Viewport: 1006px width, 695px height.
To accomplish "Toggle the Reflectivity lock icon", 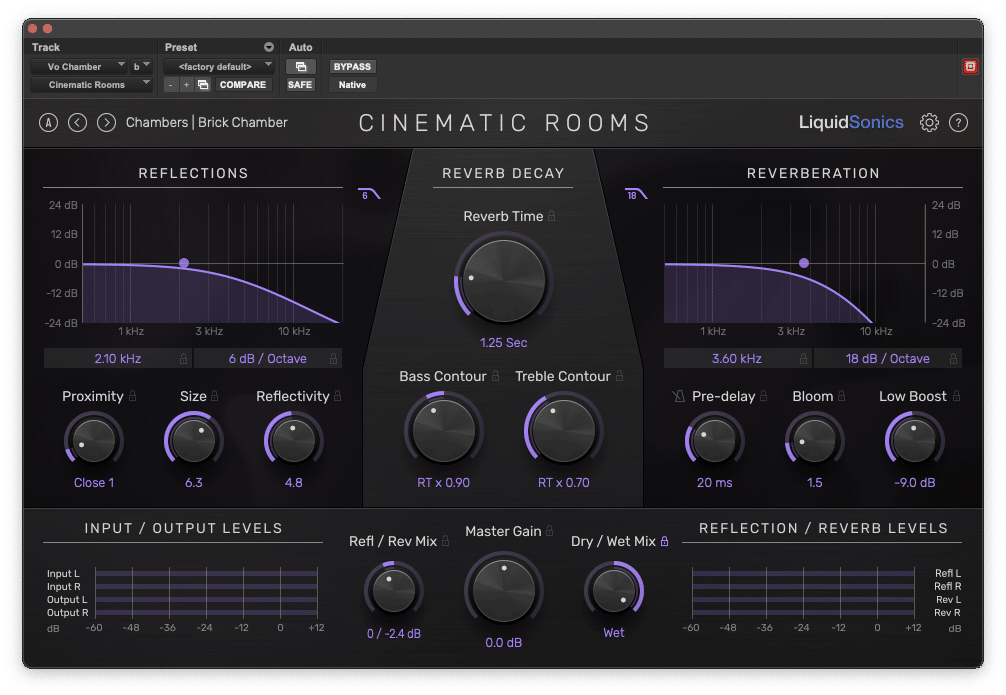I will click(x=337, y=395).
